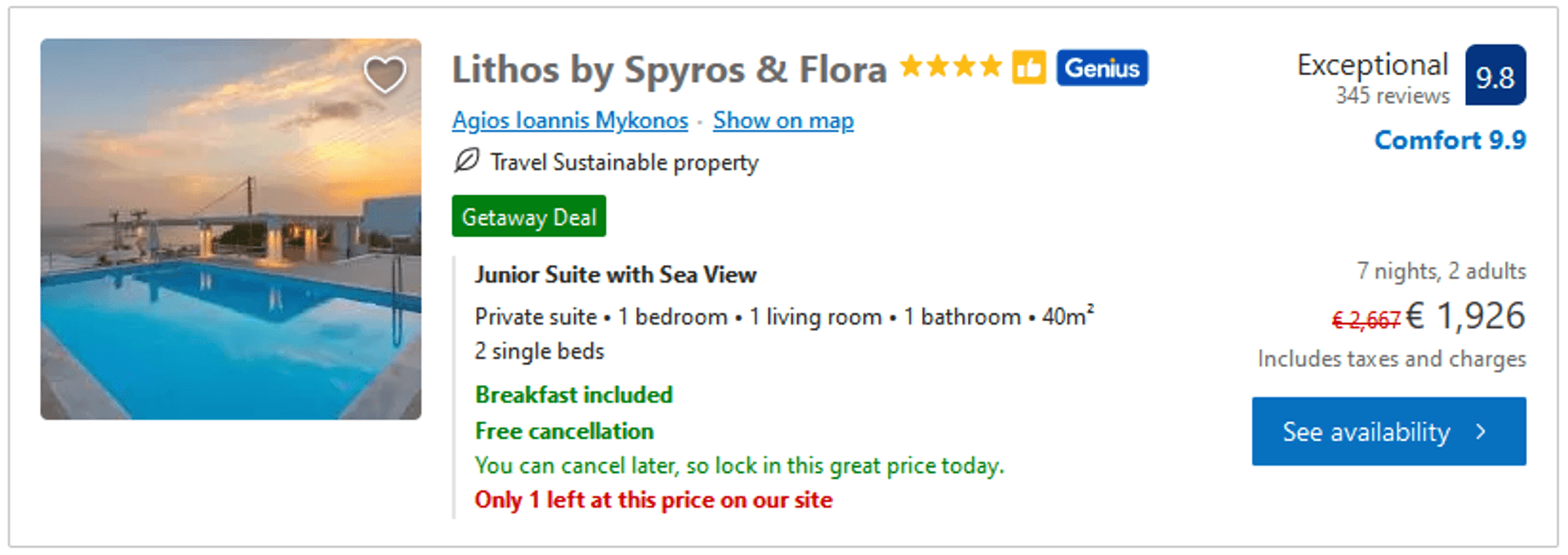1568x555 pixels.
Task: Click the Free cancellation text
Action: 564,431
